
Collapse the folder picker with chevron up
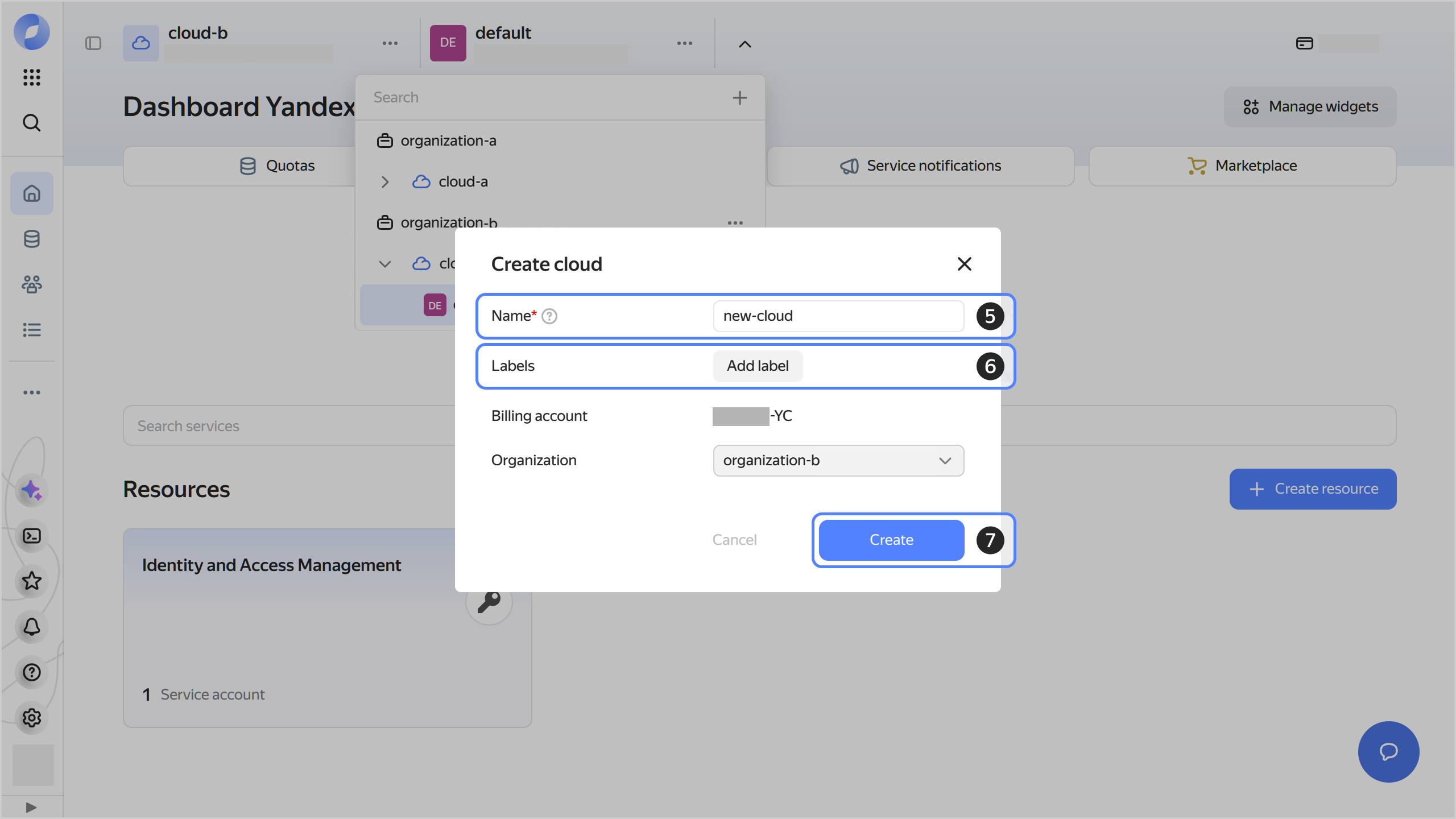[x=744, y=43]
